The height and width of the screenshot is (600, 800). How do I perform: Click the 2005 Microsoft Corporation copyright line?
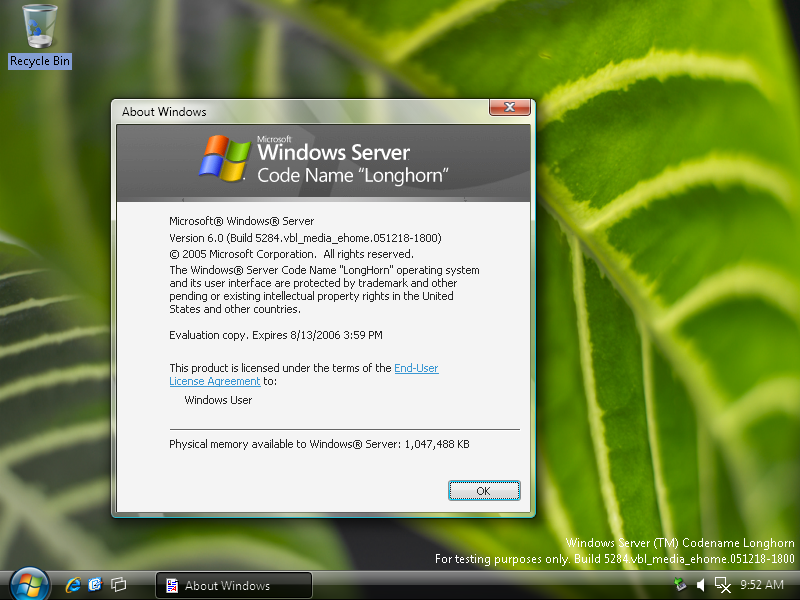click(291, 254)
